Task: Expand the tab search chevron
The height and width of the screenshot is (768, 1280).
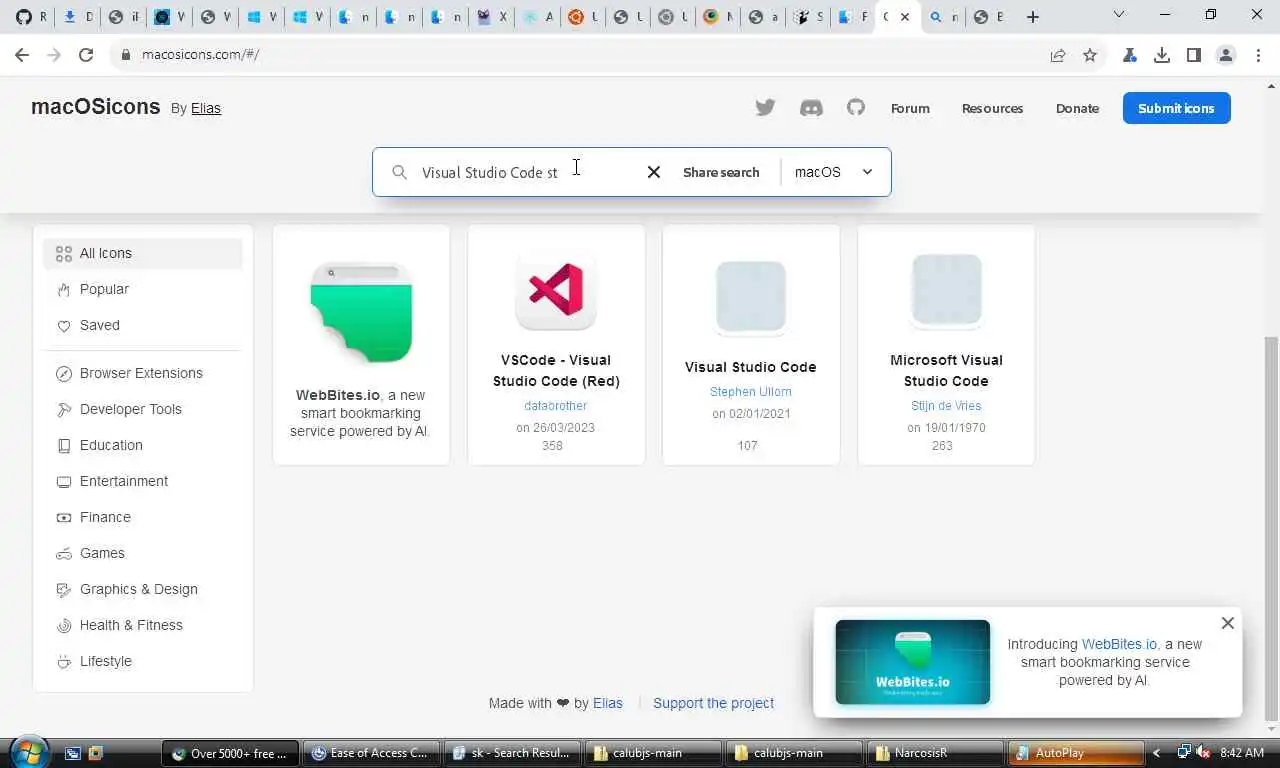Action: (1119, 15)
